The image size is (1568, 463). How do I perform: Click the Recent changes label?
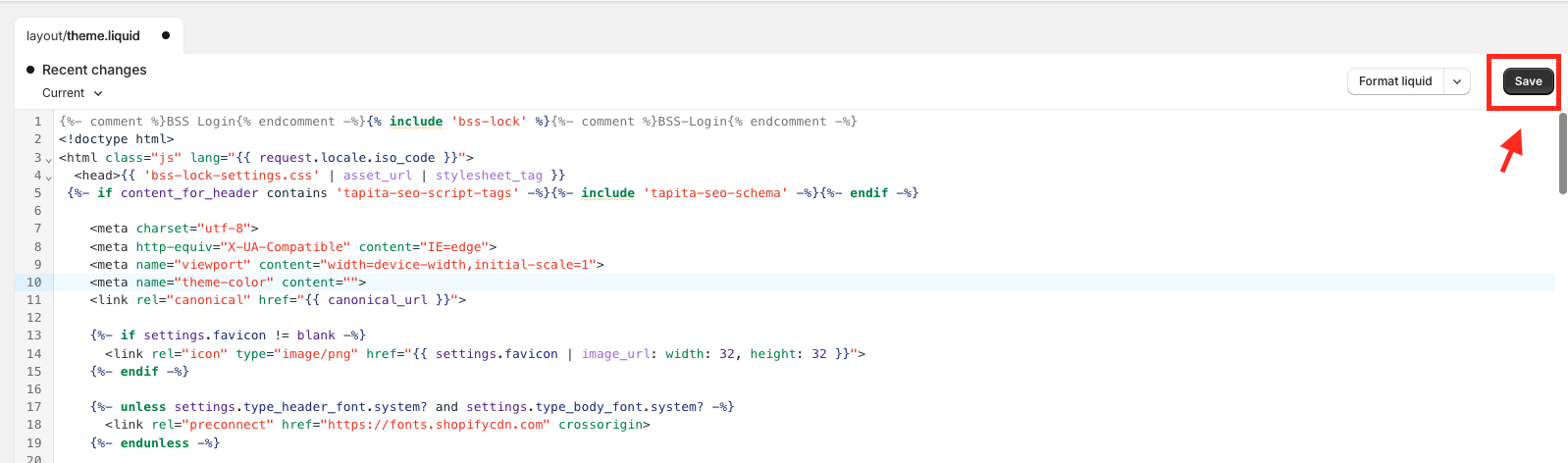coord(94,70)
